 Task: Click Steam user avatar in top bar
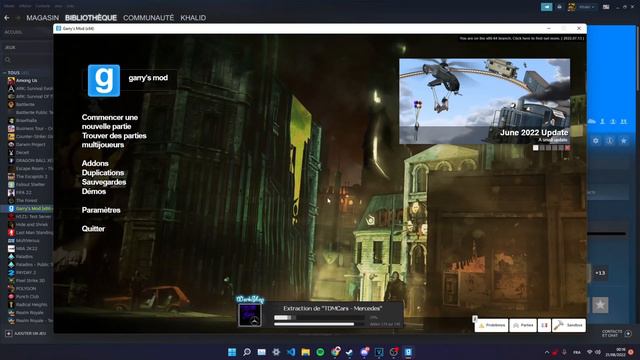571,7
